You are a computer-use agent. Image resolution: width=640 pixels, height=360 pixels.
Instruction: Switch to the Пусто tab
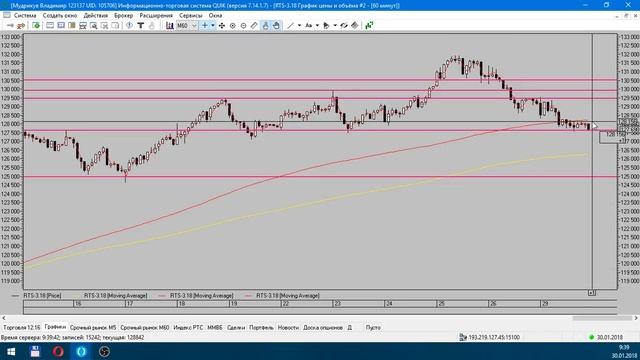tap(373, 328)
